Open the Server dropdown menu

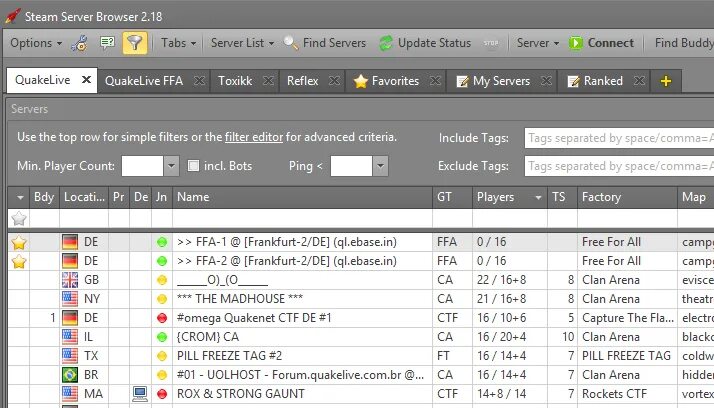click(x=538, y=43)
